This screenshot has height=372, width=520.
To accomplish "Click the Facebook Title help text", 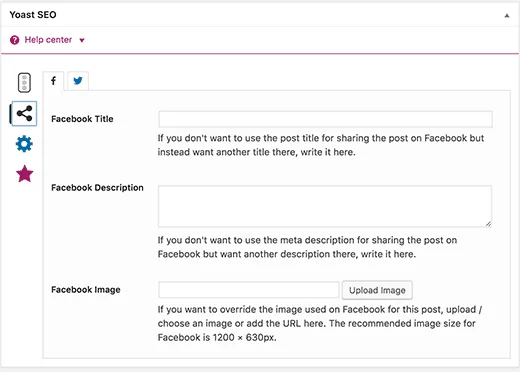I will (x=321, y=145).
